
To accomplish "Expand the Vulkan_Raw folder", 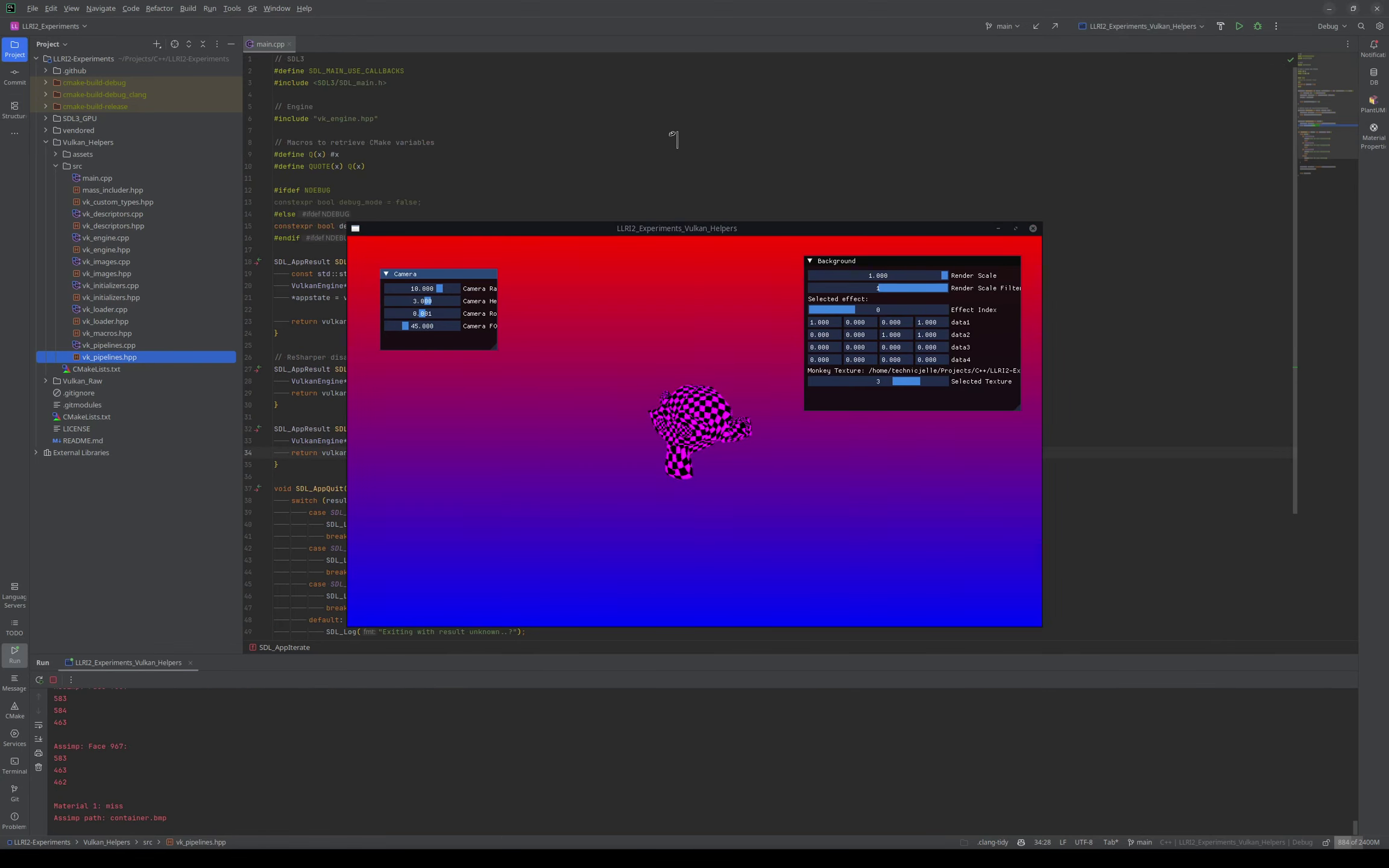I will 46,381.
